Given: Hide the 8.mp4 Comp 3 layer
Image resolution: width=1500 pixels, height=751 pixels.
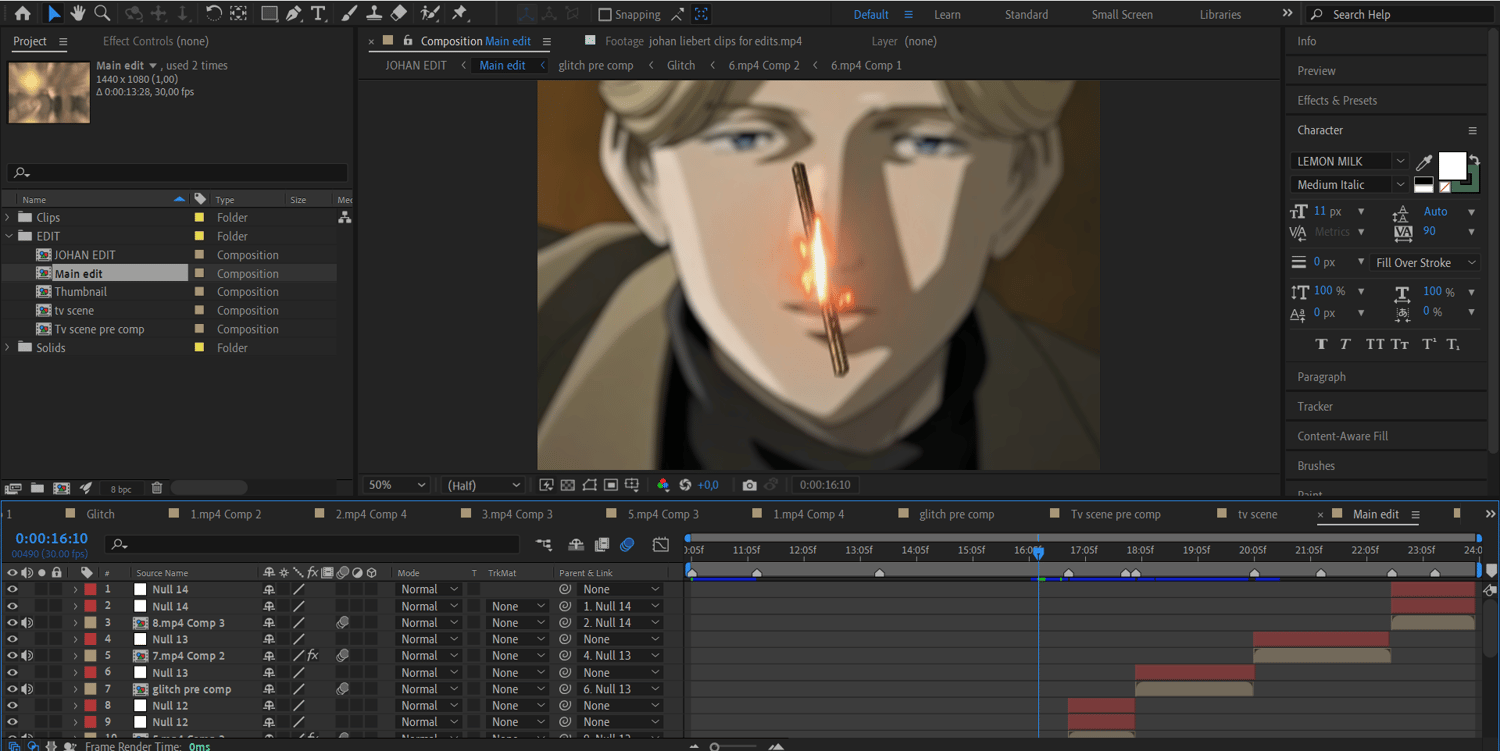Looking at the screenshot, I should tap(13, 623).
